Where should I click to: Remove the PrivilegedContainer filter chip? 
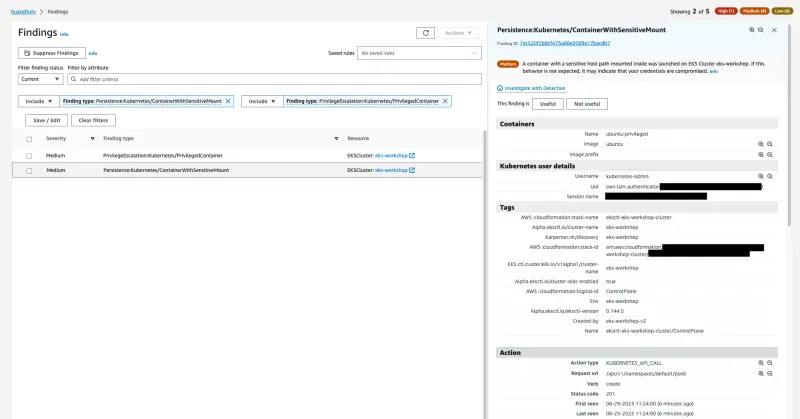click(x=447, y=101)
